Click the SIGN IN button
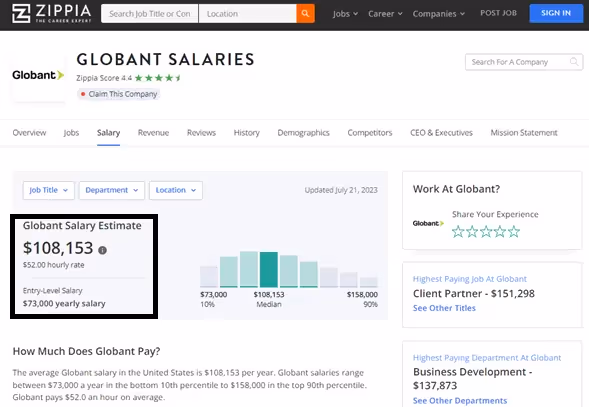The image size is (589, 407). (556, 13)
